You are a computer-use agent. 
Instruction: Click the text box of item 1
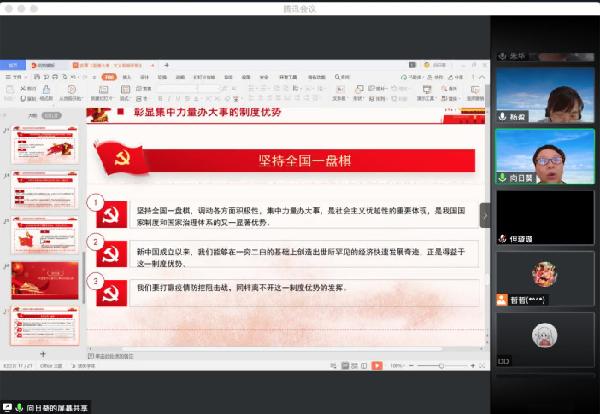tap(304, 216)
